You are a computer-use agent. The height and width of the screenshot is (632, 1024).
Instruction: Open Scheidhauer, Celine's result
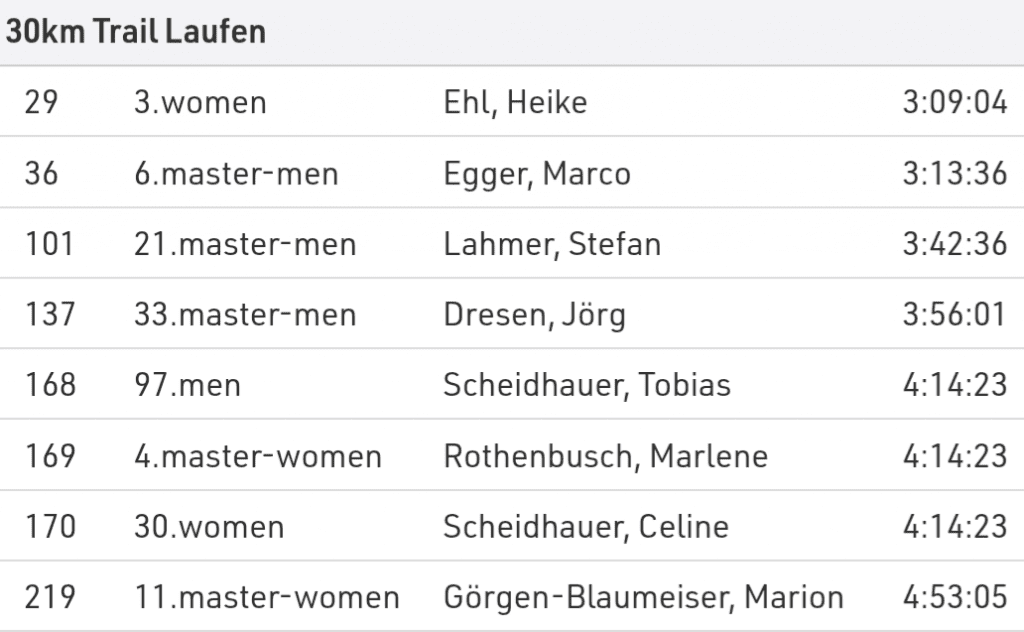(586, 527)
